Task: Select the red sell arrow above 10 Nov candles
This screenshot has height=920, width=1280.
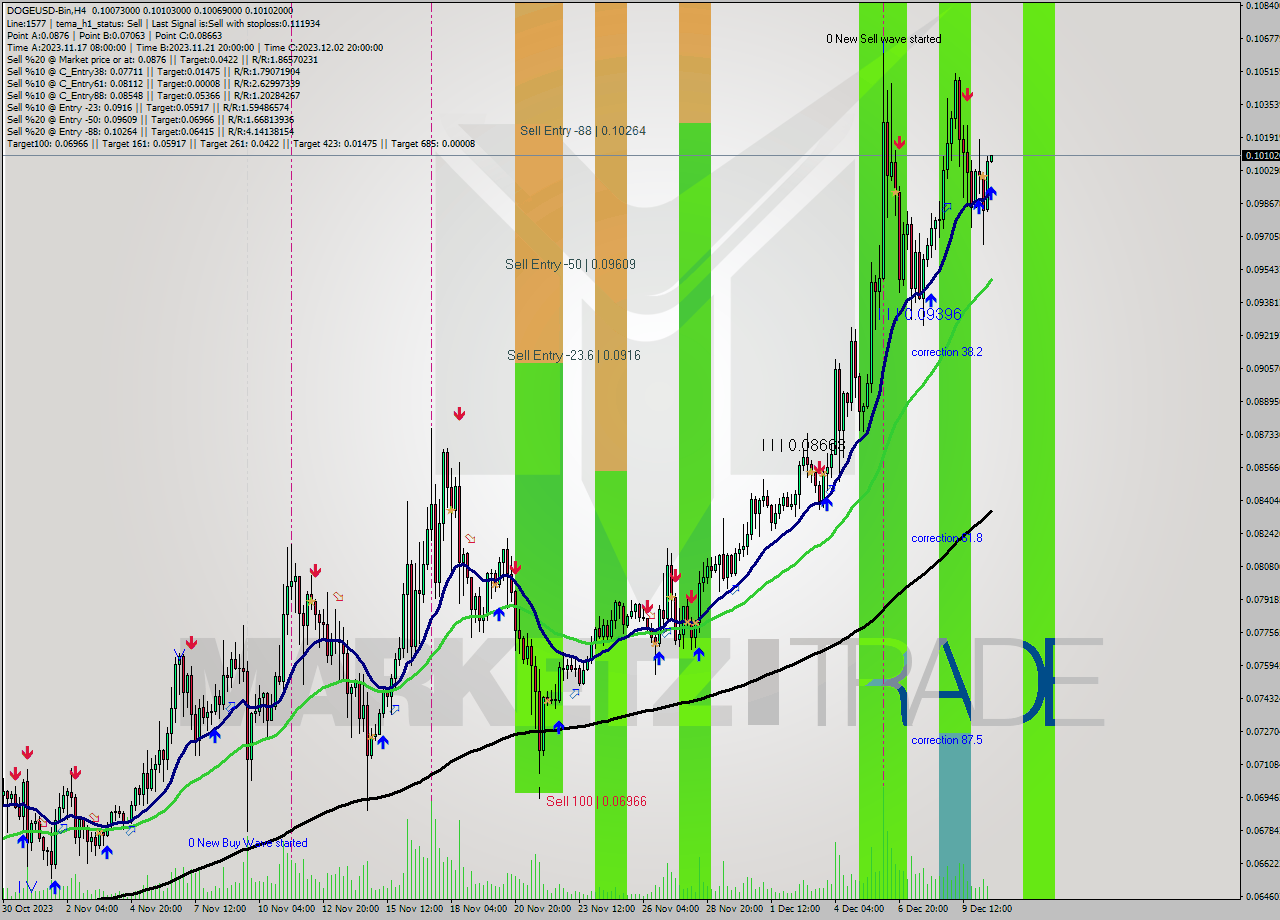Action: point(316,568)
